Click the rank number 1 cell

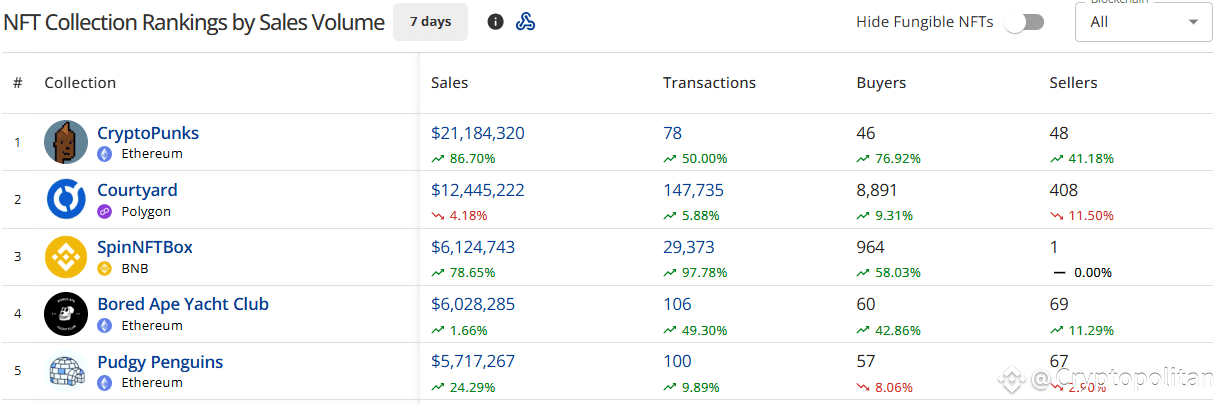(17, 142)
